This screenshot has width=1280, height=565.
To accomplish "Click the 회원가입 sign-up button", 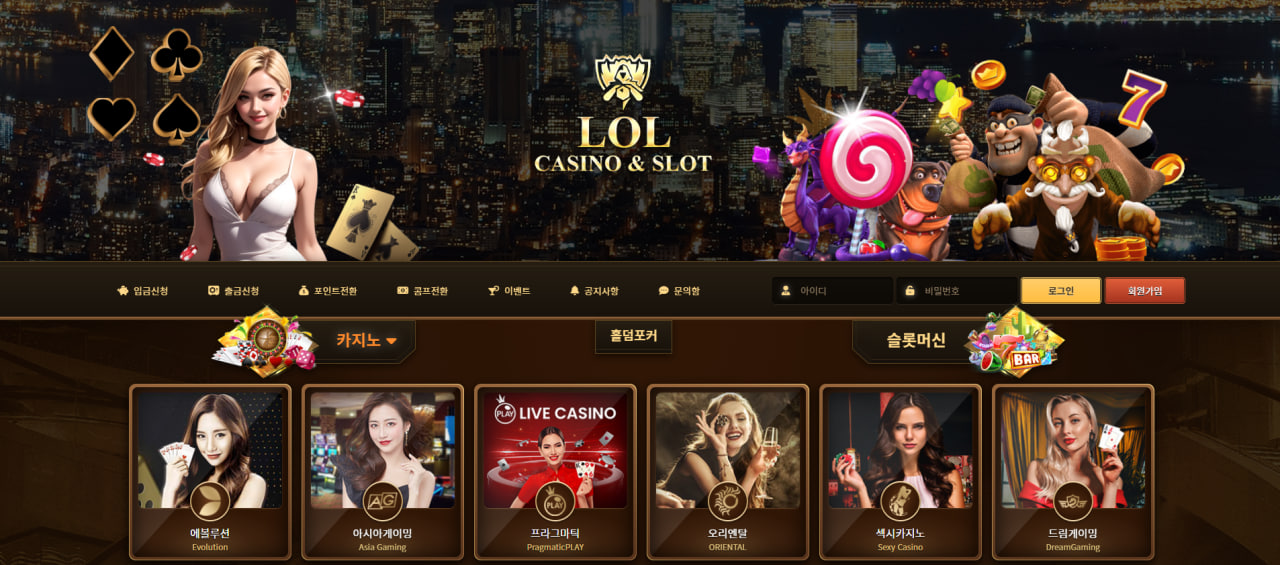I will coord(1145,290).
